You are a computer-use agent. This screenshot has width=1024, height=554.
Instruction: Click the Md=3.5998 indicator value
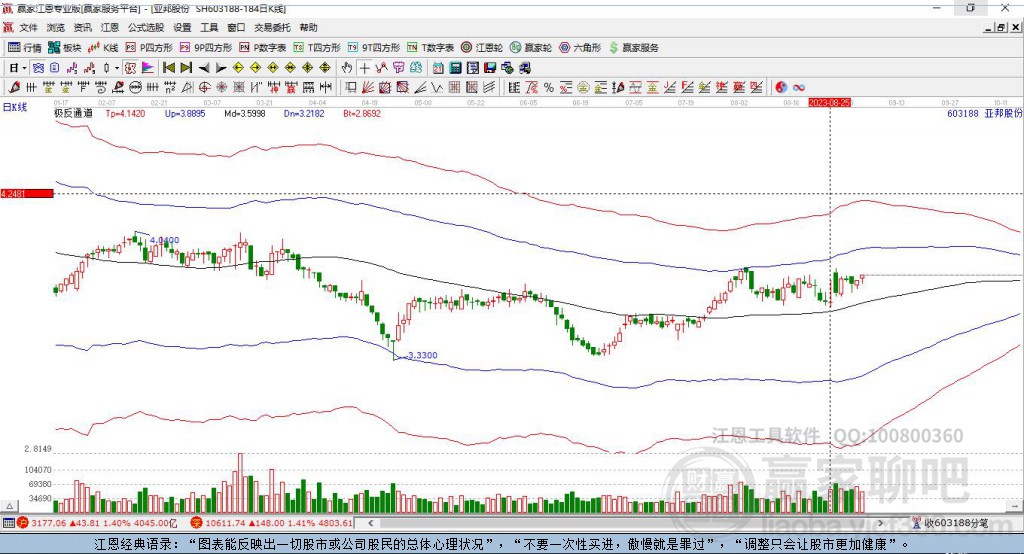tap(245, 114)
